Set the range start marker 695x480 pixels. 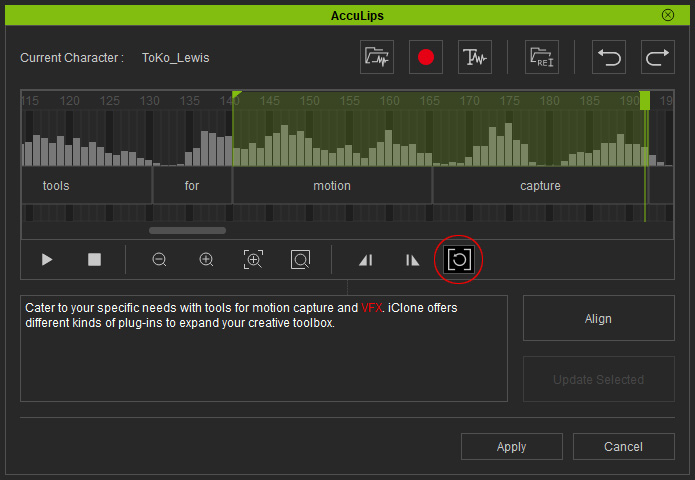click(x=366, y=260)
